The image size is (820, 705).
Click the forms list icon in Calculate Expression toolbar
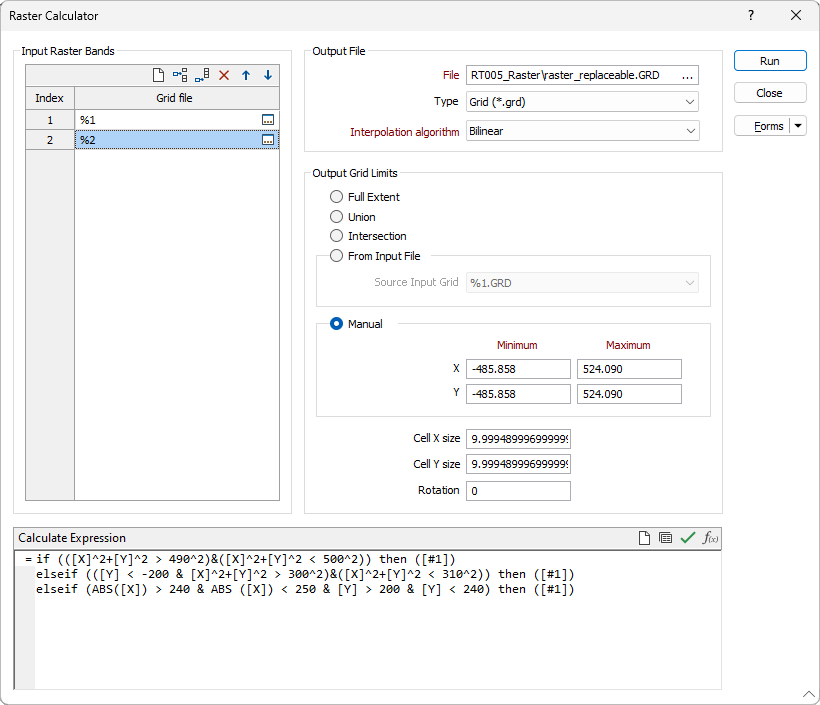(665, 538)
